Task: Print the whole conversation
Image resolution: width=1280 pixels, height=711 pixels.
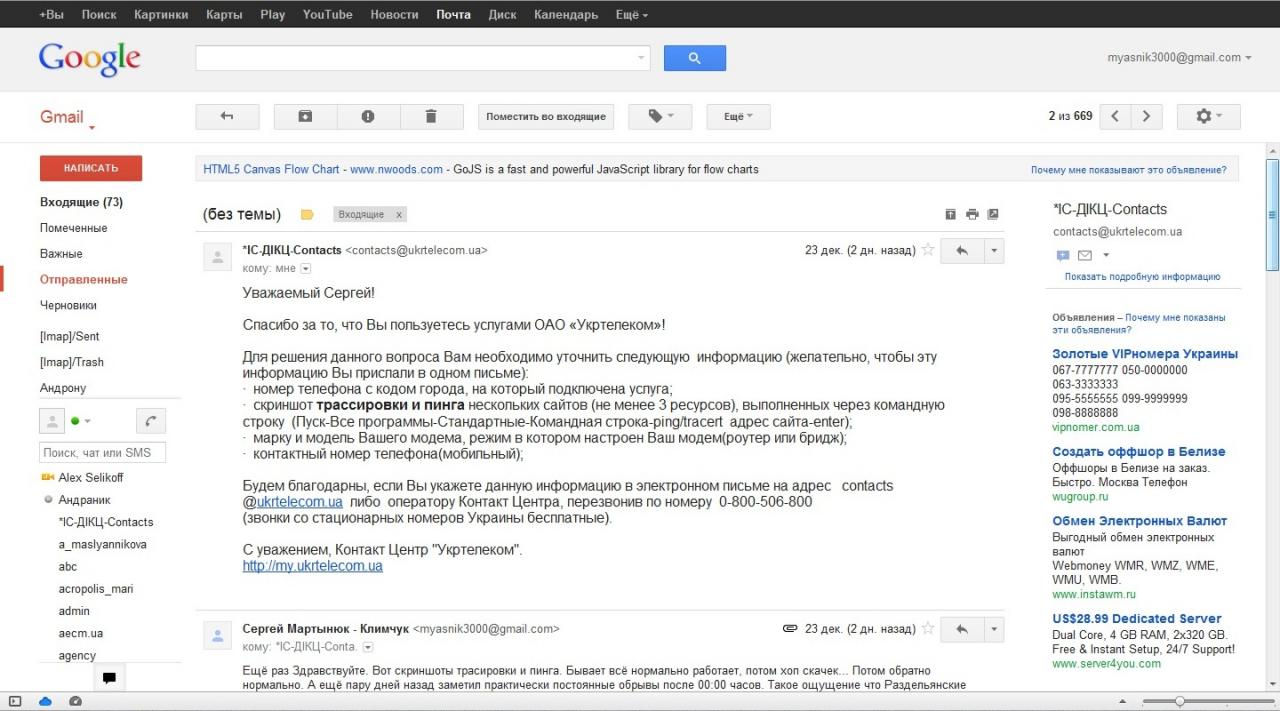Action: point(972,214)
